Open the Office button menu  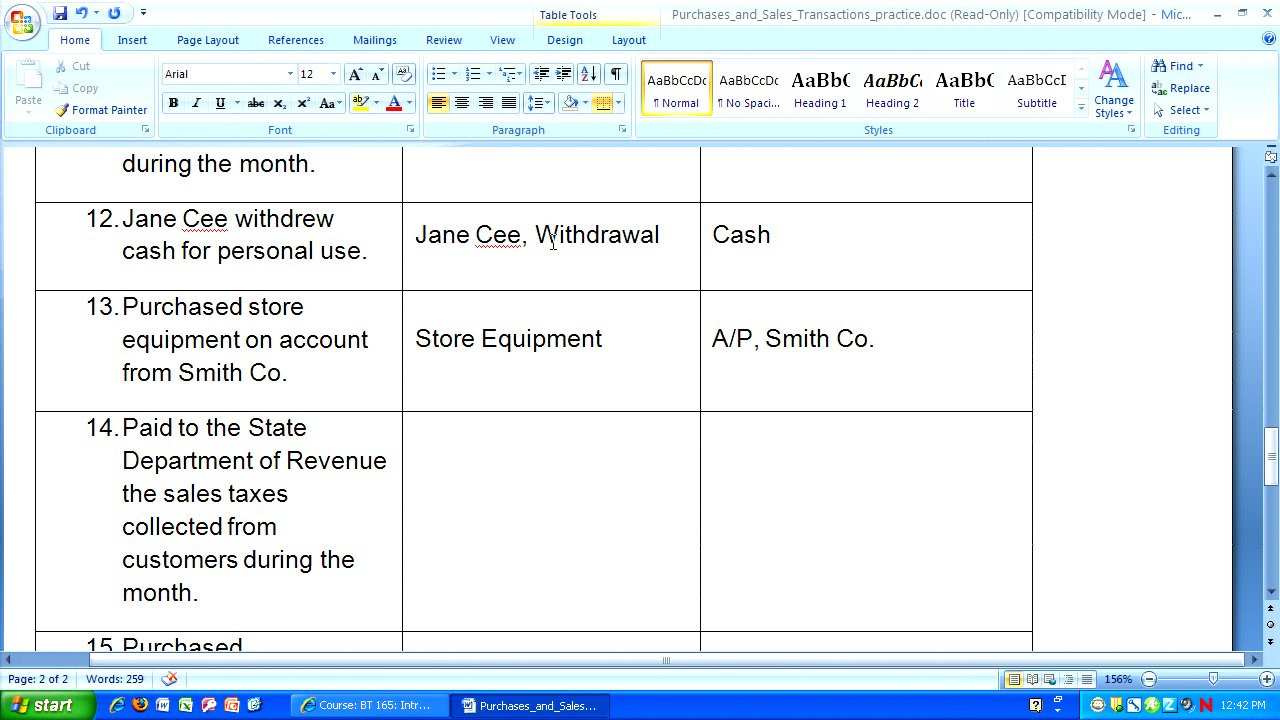click(22, 22)
